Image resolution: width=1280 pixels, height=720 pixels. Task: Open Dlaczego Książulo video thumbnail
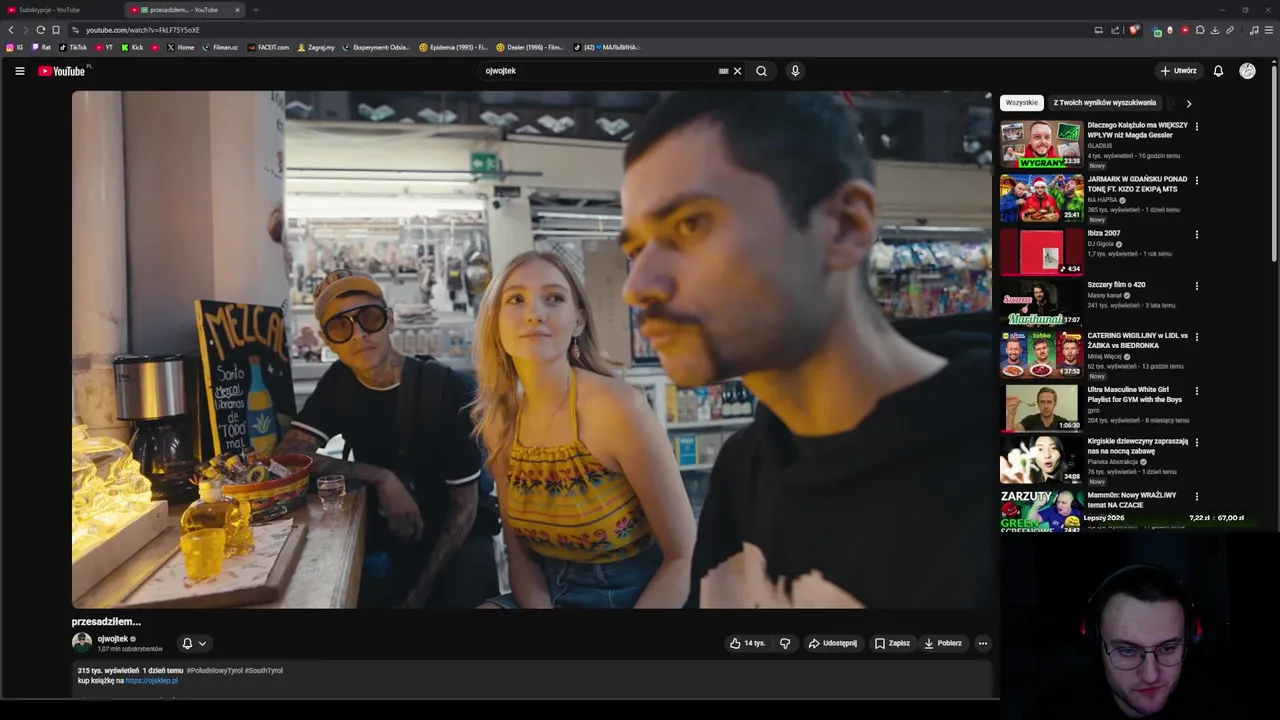coord(1042,145)
